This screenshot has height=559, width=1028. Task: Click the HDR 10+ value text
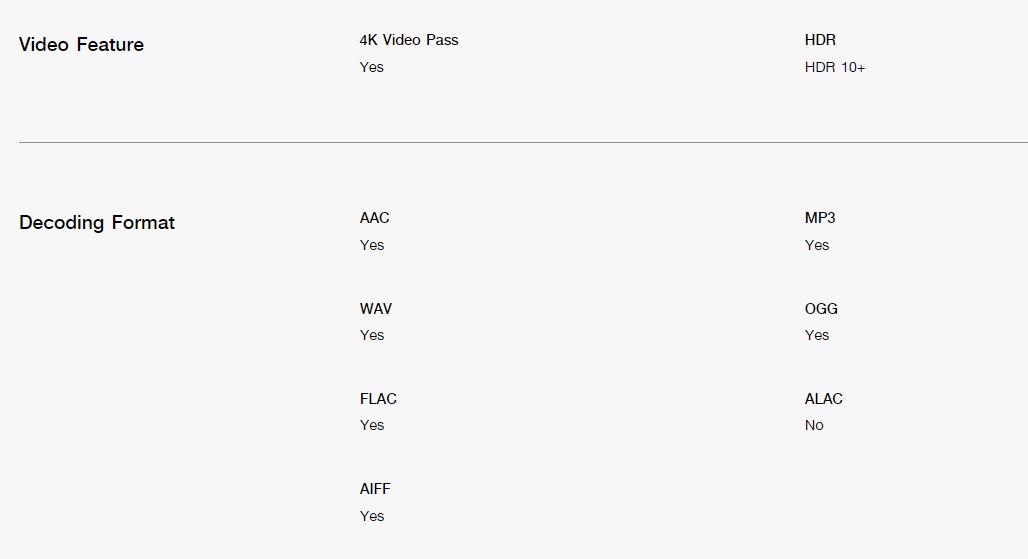(x=835, y=67)
